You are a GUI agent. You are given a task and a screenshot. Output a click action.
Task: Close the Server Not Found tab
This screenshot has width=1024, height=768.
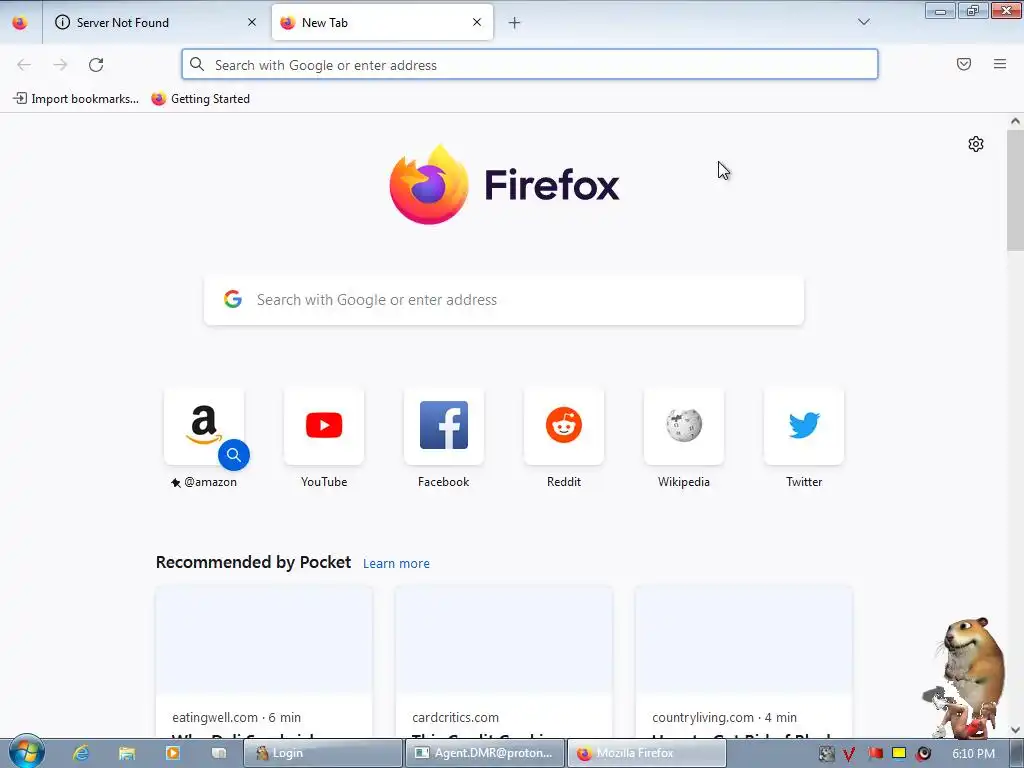(x=251, y=22)
